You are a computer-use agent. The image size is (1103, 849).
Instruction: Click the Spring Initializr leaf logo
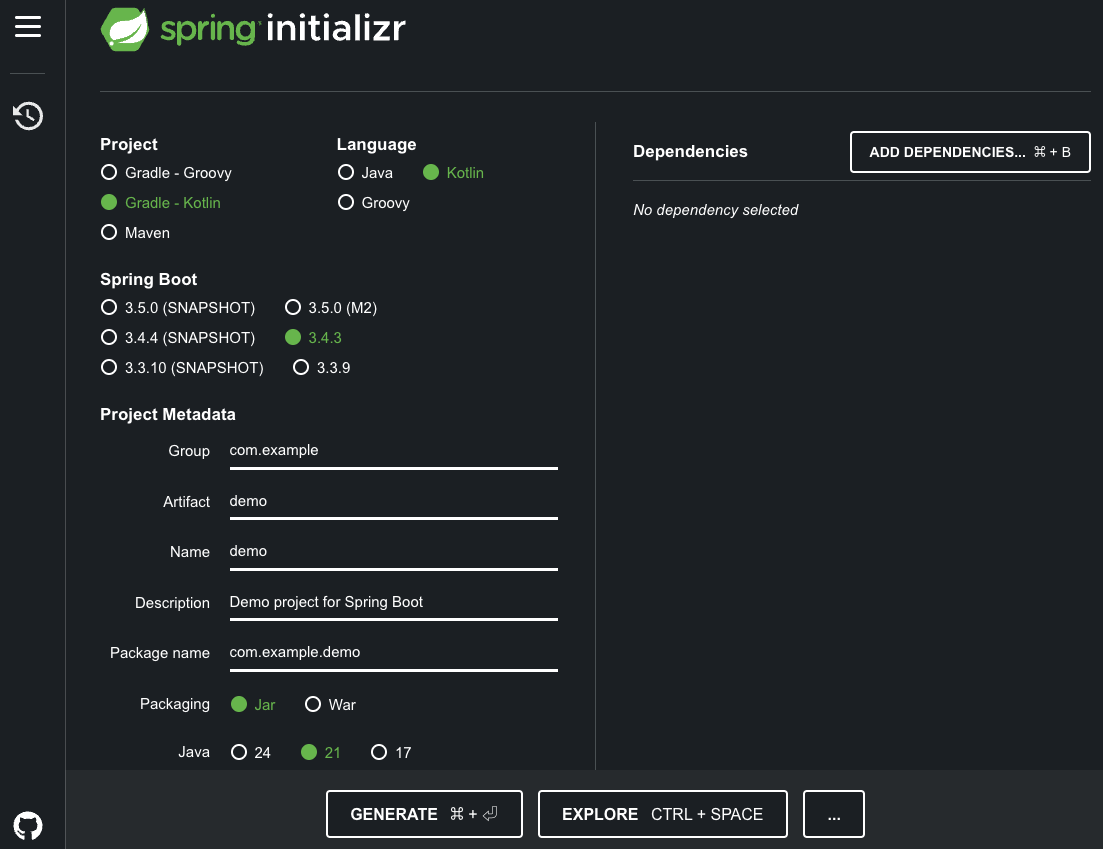125,29
